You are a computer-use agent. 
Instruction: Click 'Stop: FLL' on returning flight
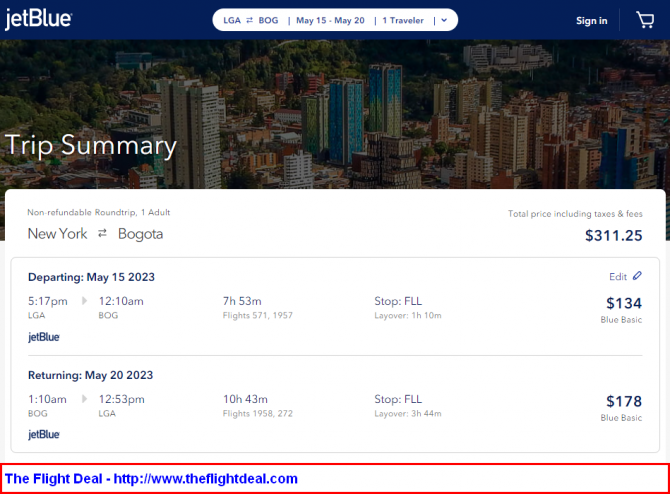pos(398,399)
